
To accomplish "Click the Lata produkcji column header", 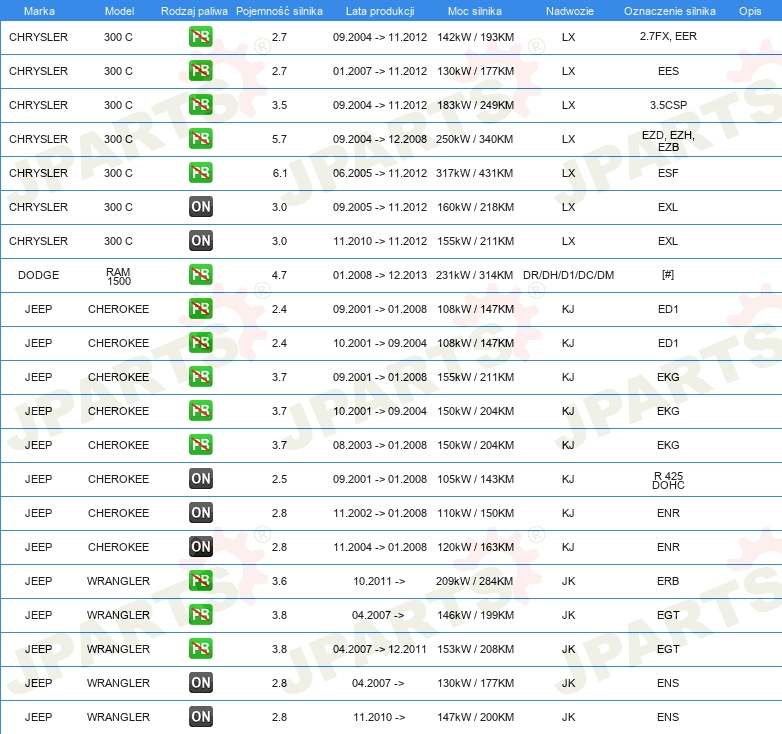I will (380, 11).
